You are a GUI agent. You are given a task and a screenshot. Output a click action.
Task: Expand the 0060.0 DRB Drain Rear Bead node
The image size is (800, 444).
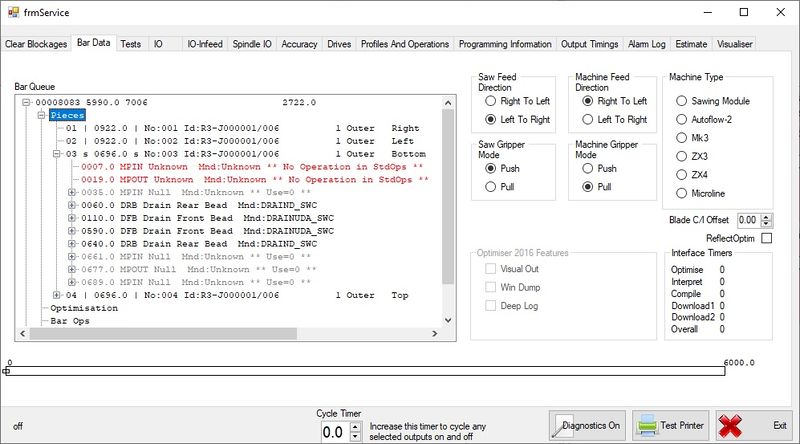(72, 205)
